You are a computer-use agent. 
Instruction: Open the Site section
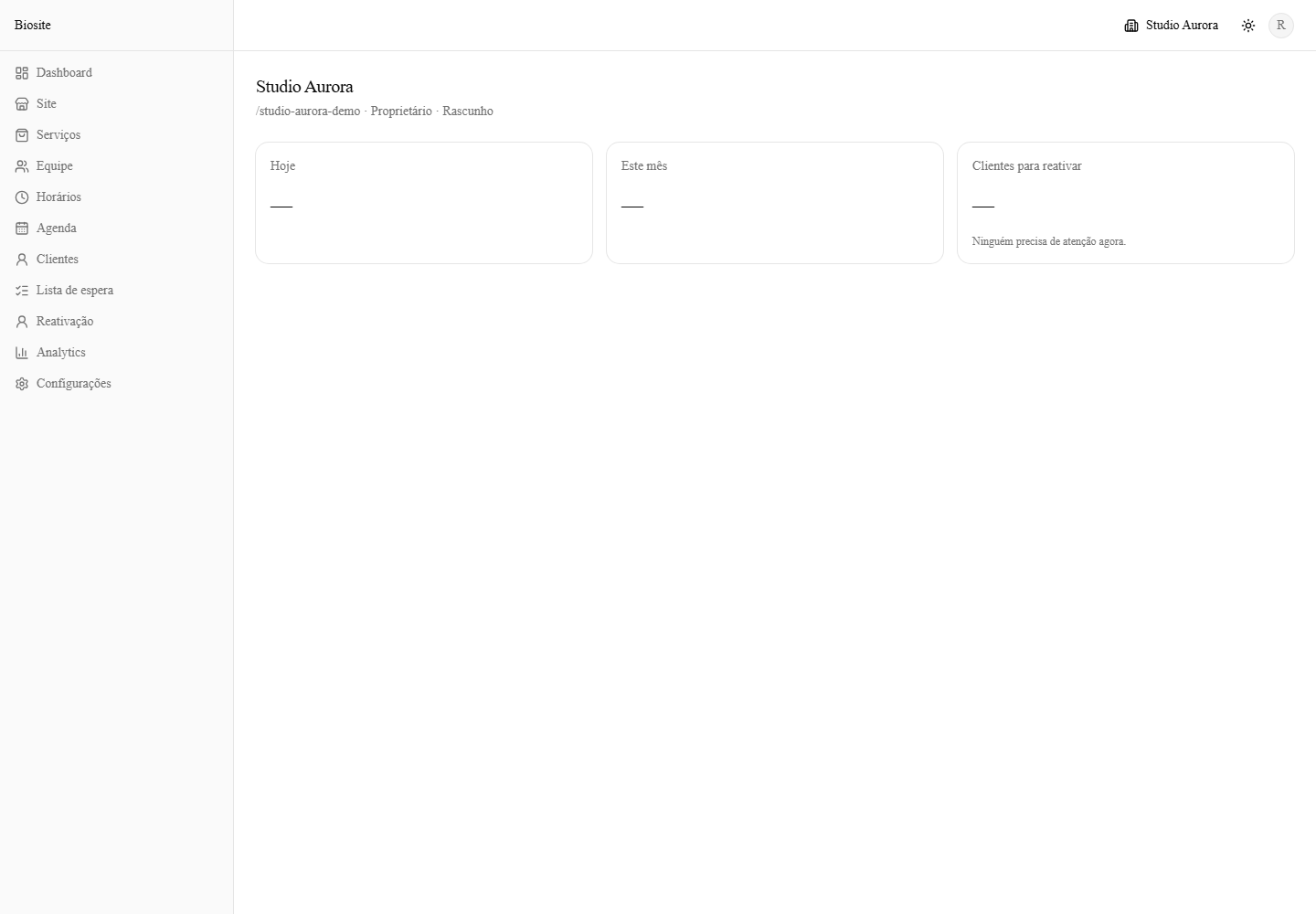[x=116, y=104]
